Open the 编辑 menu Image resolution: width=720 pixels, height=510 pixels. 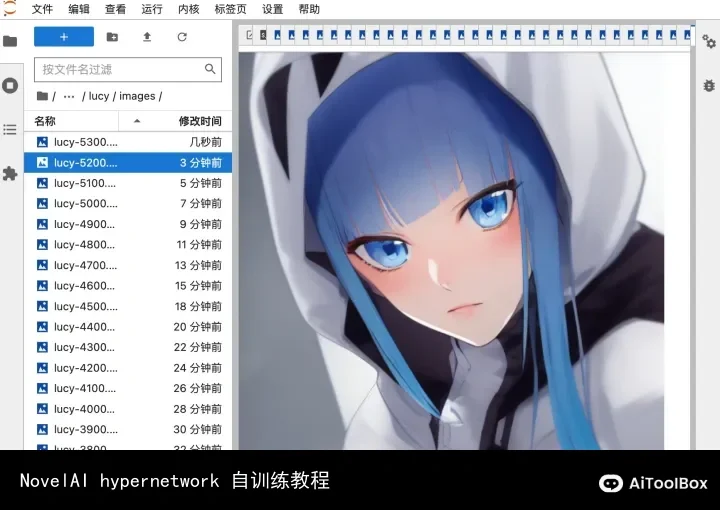[x=79, y=9]
